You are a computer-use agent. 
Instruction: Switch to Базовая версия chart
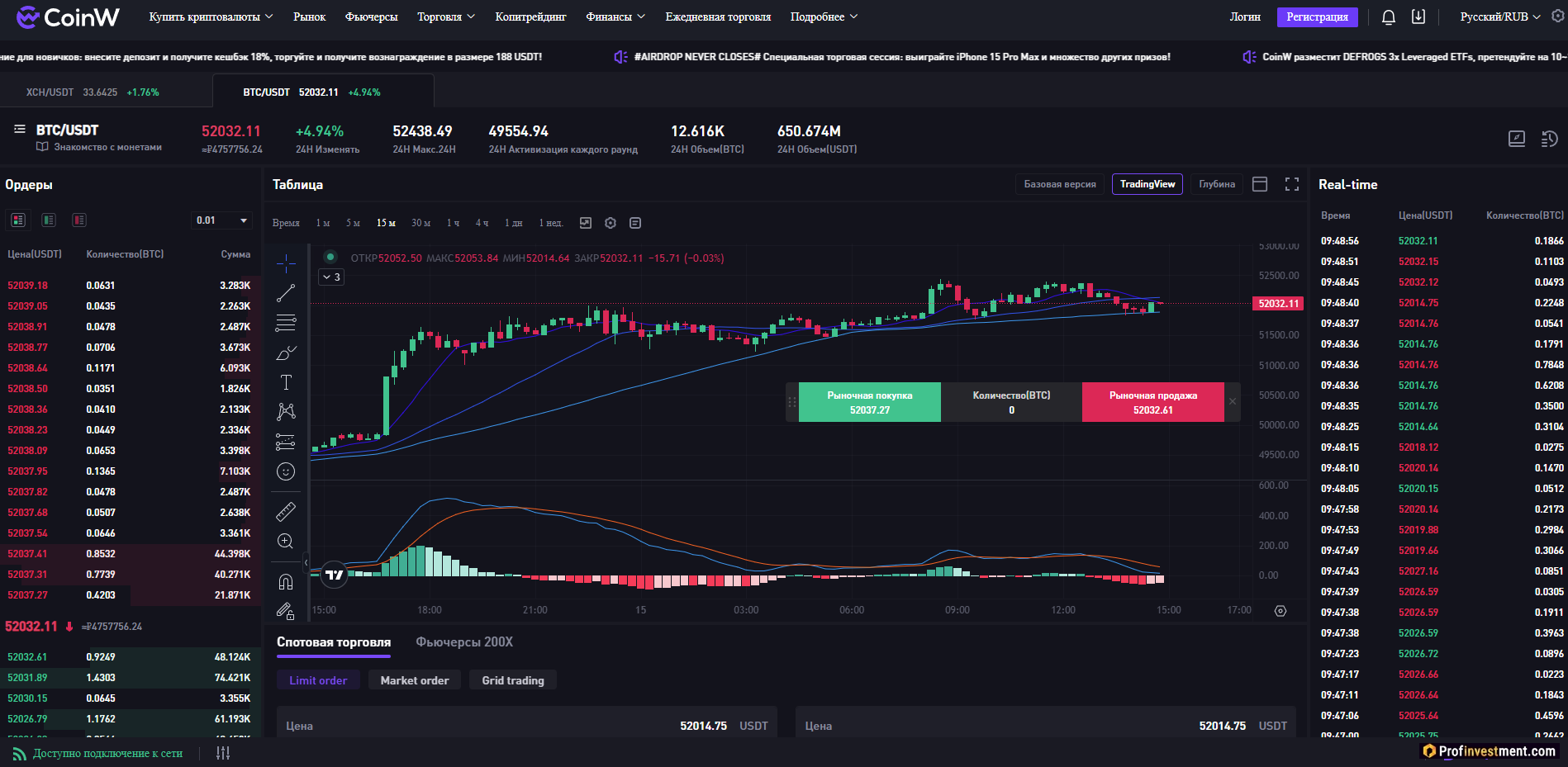coord(1060,184)
